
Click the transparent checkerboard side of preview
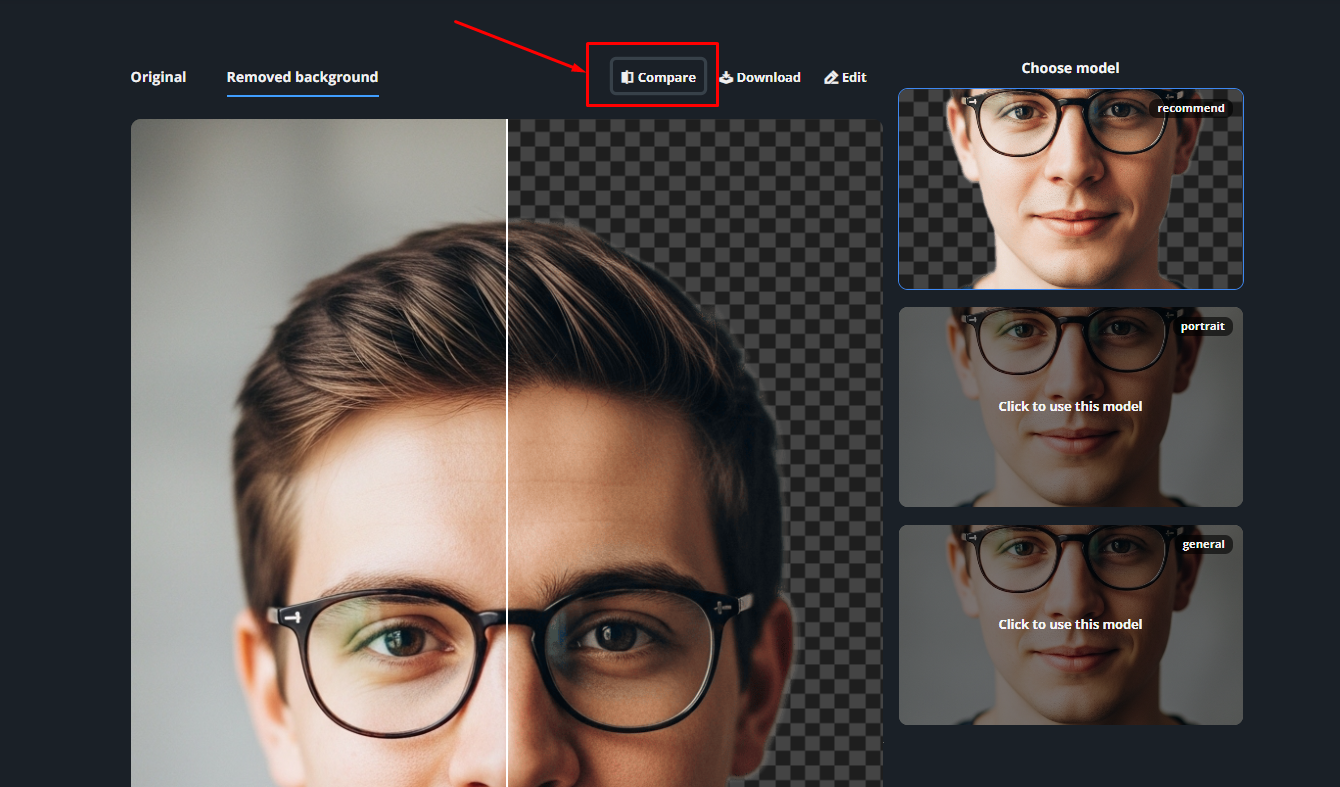coord(820,300)
